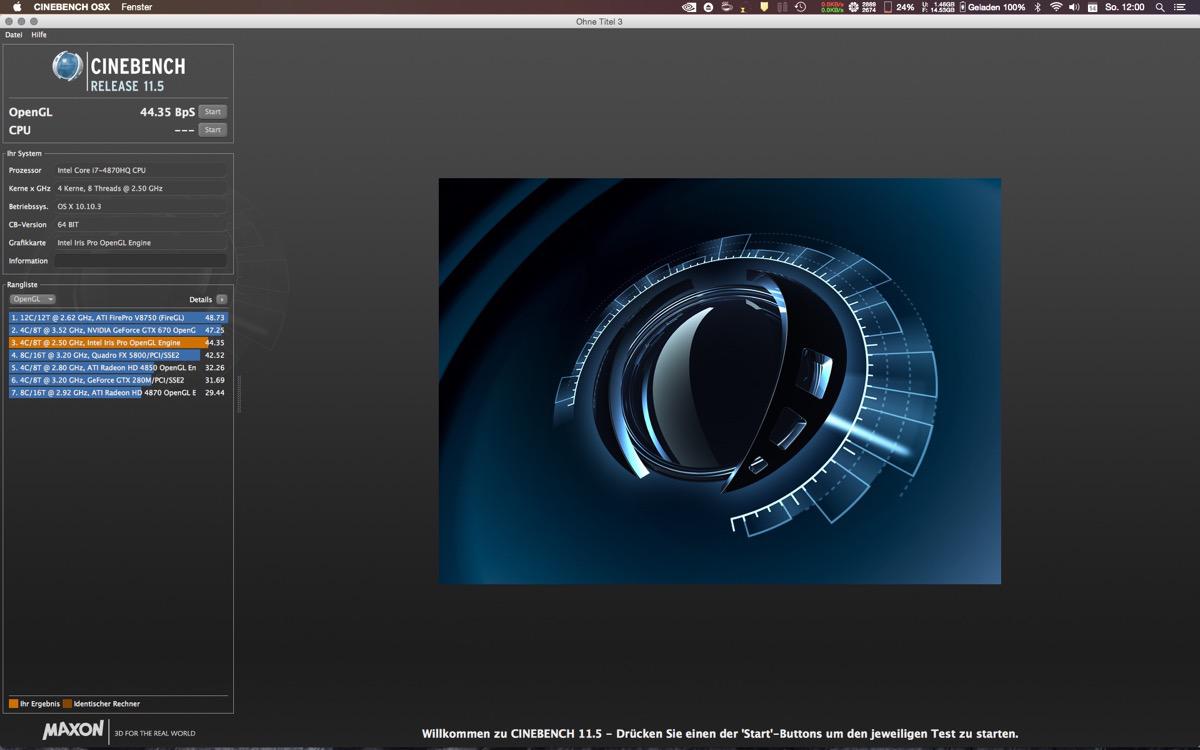Click the So. 12:00 clock

point(1125,7)
